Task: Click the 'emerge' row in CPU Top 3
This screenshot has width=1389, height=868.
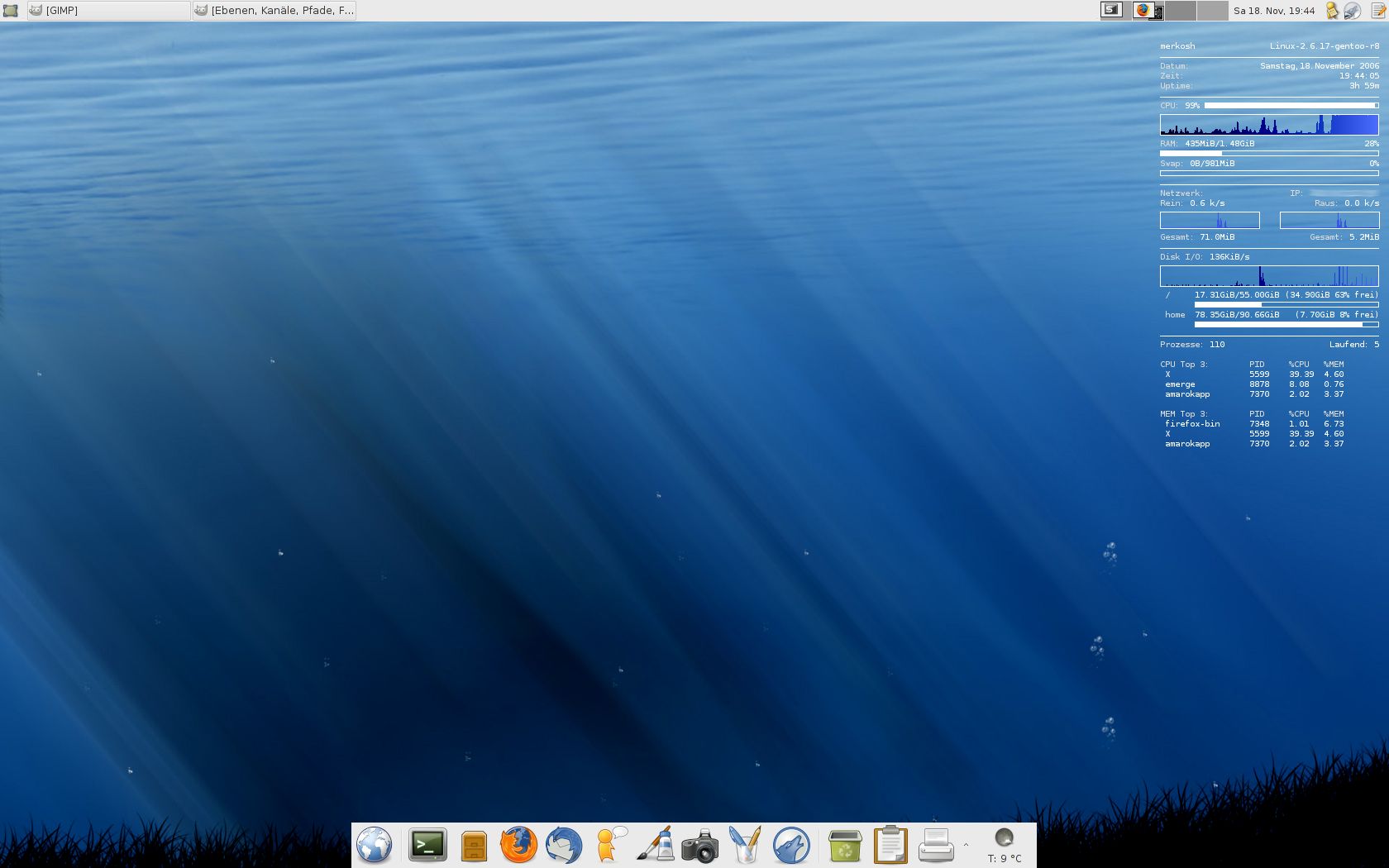Action: coord(1254,384)
